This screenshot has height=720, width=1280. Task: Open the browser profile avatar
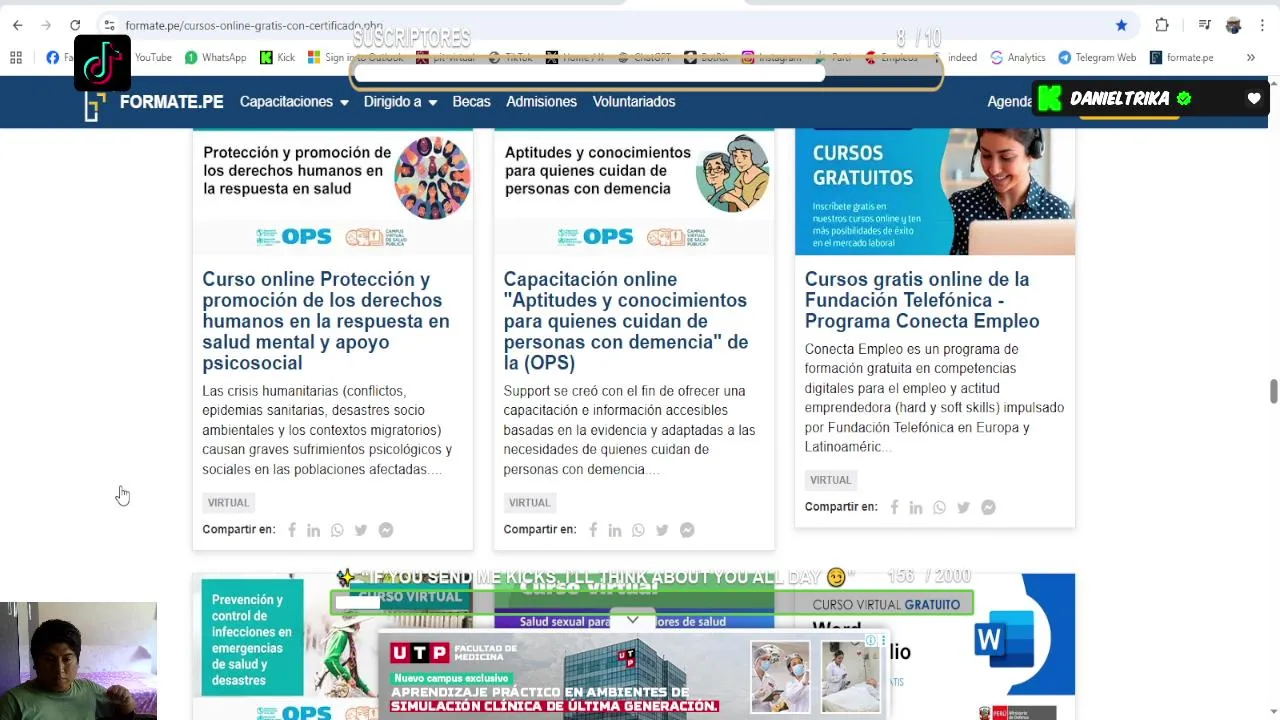coord(1233,25)
